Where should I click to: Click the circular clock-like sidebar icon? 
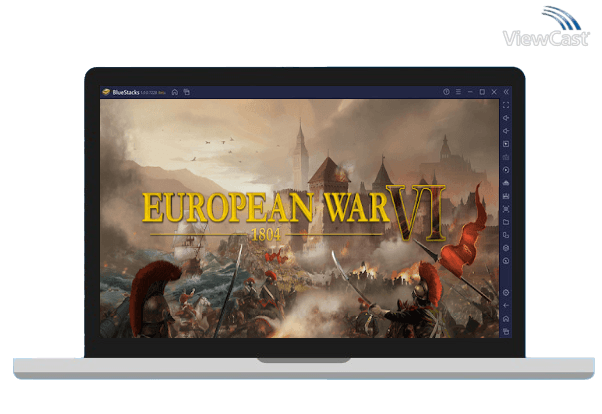coord(506,261)
